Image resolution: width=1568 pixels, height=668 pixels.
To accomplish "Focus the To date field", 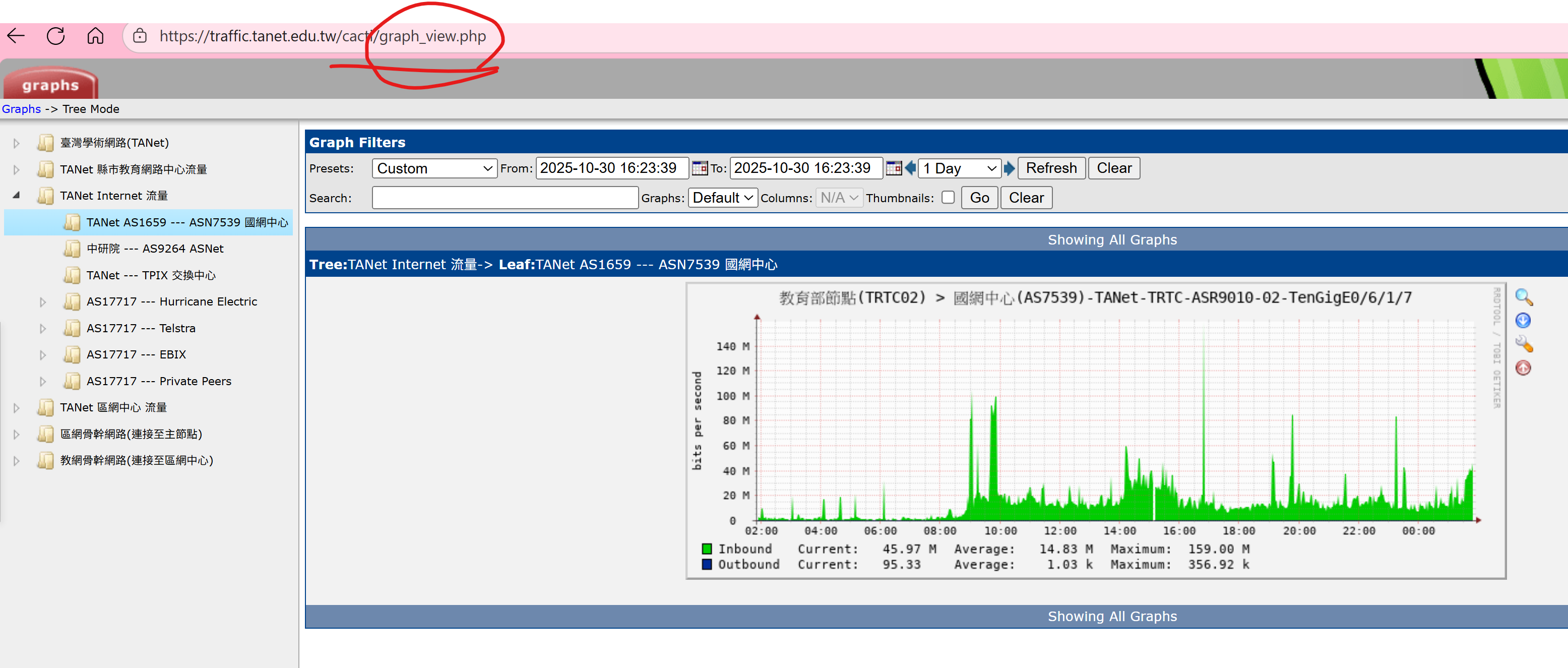I will (806, 168).
